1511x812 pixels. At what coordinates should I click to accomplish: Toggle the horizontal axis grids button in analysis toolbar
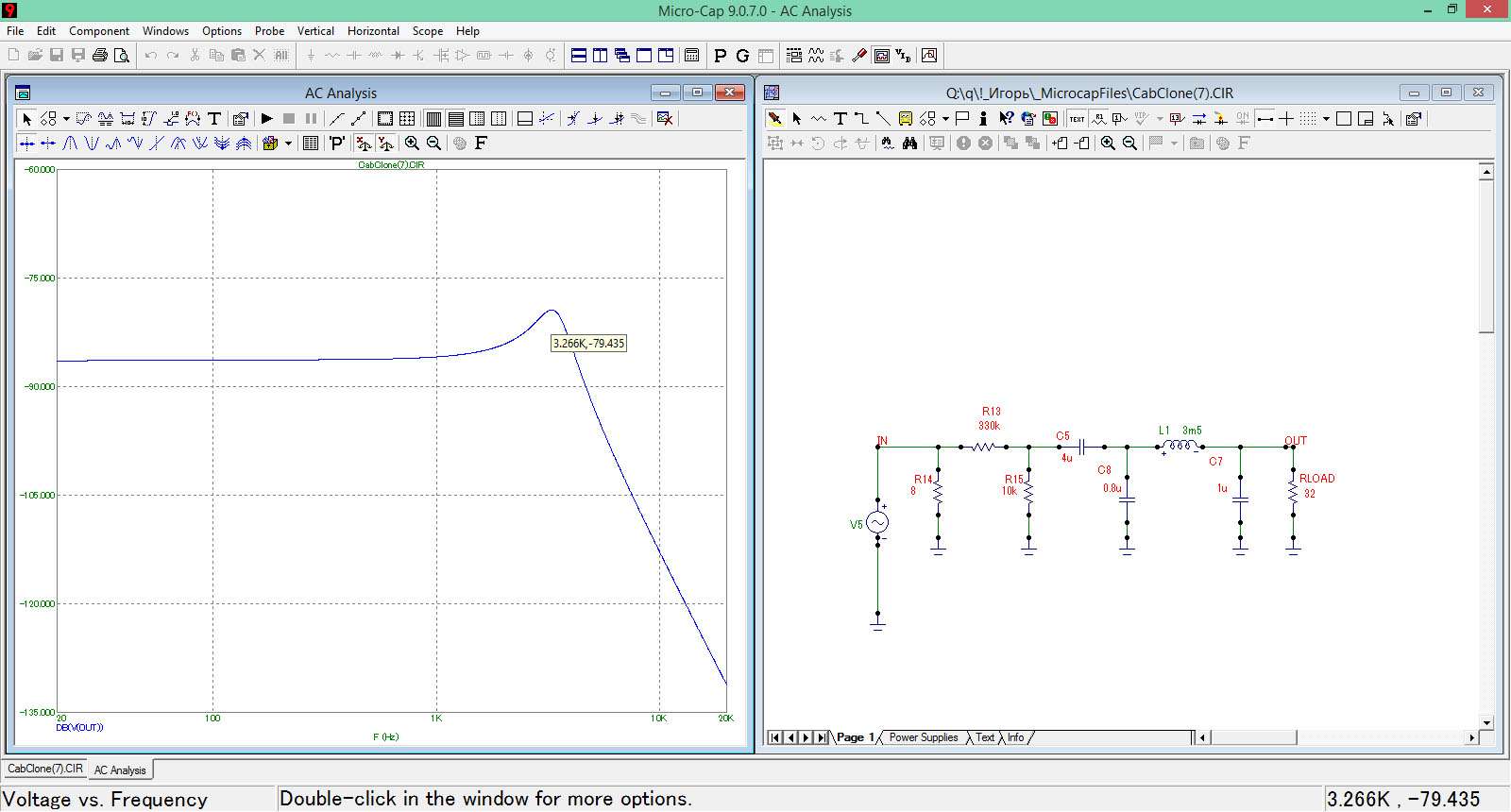click(x=455, y=119)
